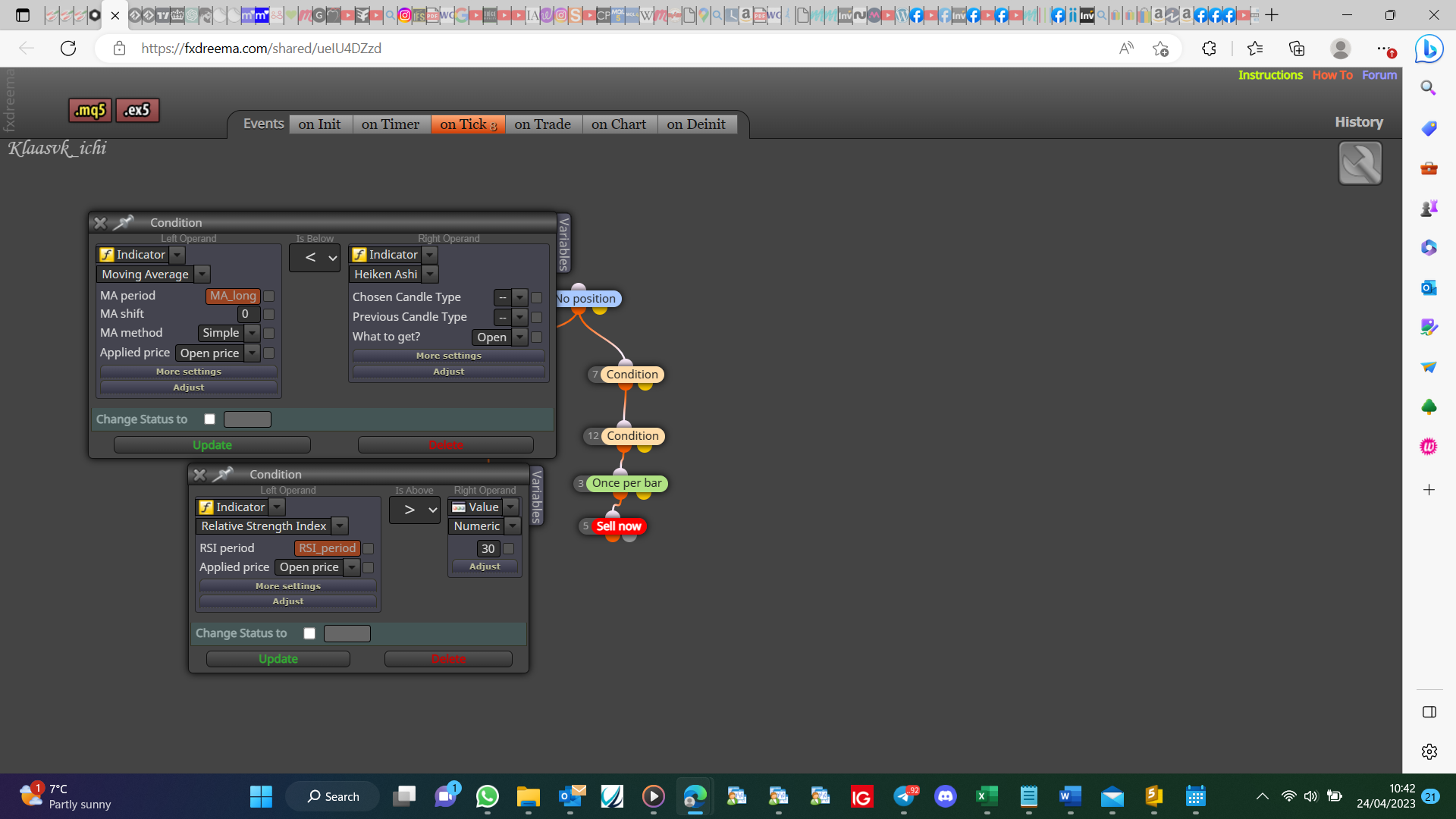1456x819 pixels.
Task: Tick the MA period checkbox
Action: [x=268, y=296]
